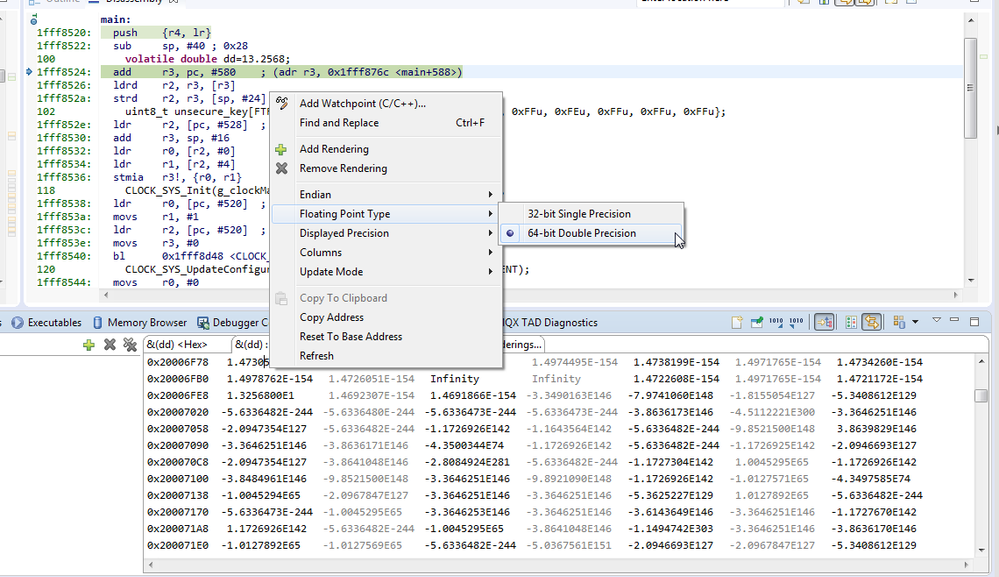Click memory view vertical scrollbar thumb
This screenshot has width=999, height=577.
coord(981,395)
